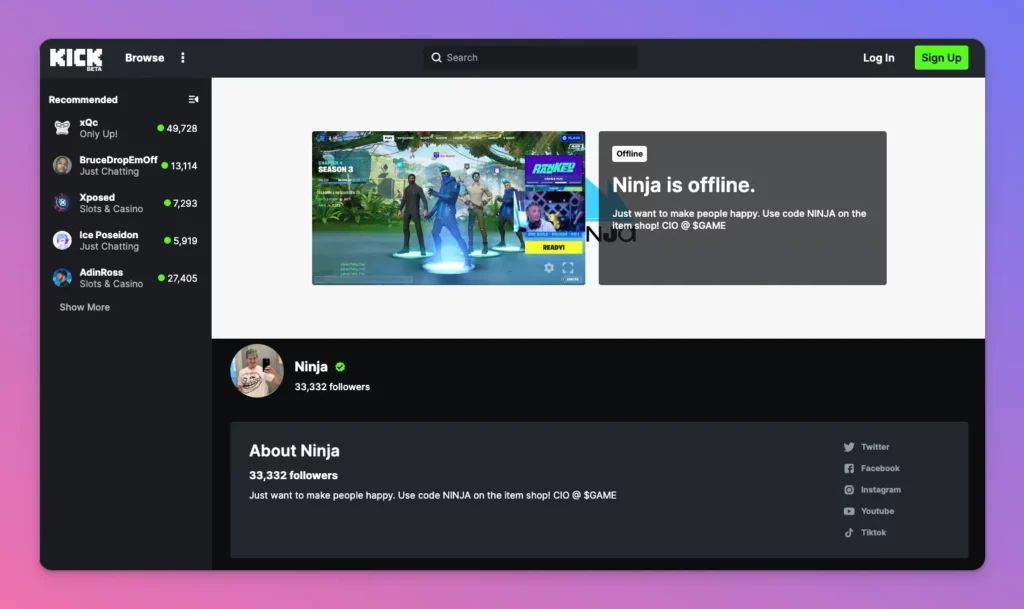This screenshot has height=609, width=1024.
Task: Click the bio text in the offline panel
Action: [x=739, y=219]
